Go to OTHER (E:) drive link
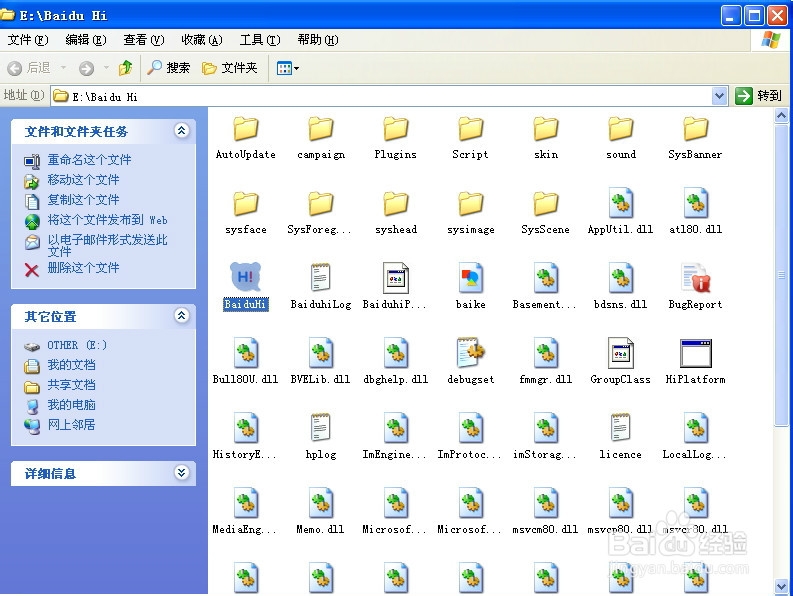793x596 pixels. 77,345
